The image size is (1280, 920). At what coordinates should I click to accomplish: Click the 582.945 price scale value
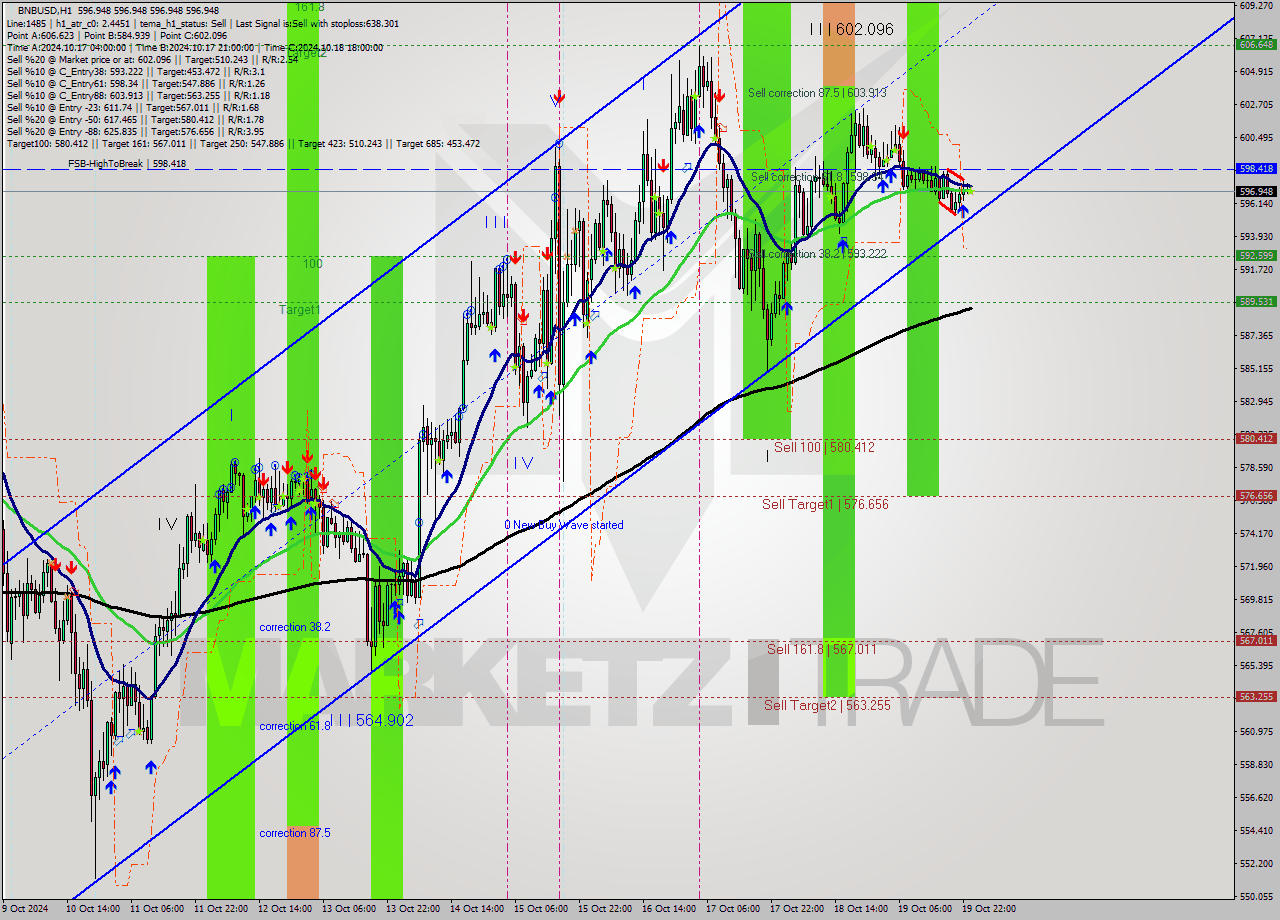coord(1256,401)
